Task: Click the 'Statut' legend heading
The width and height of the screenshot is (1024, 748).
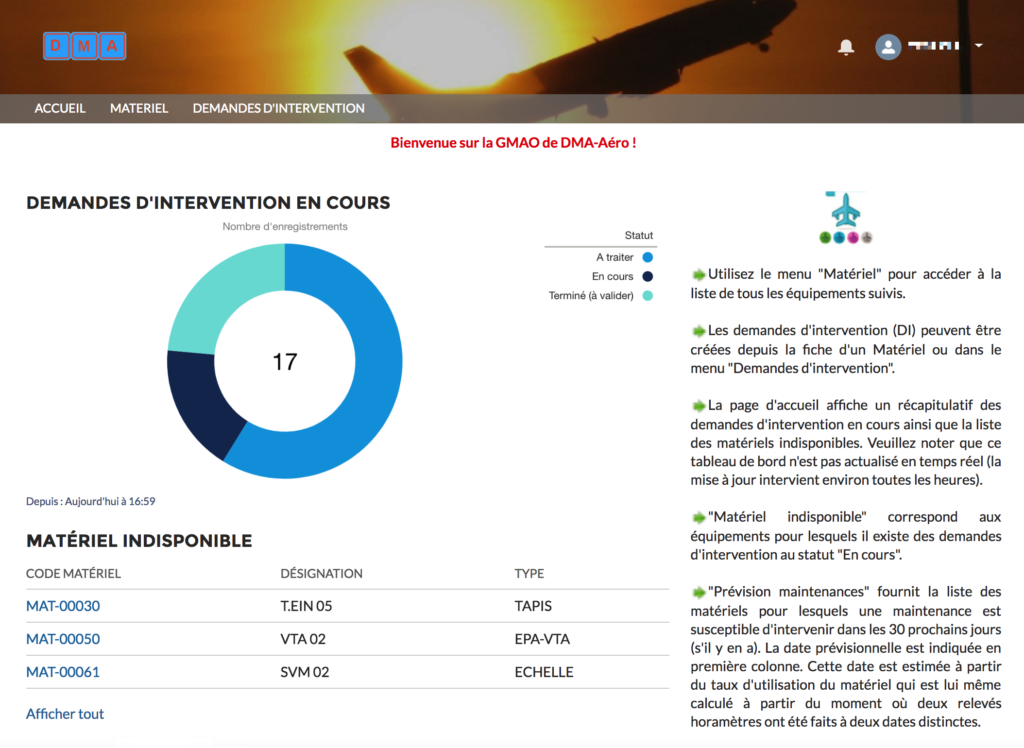Action: [x=639, y=235]
